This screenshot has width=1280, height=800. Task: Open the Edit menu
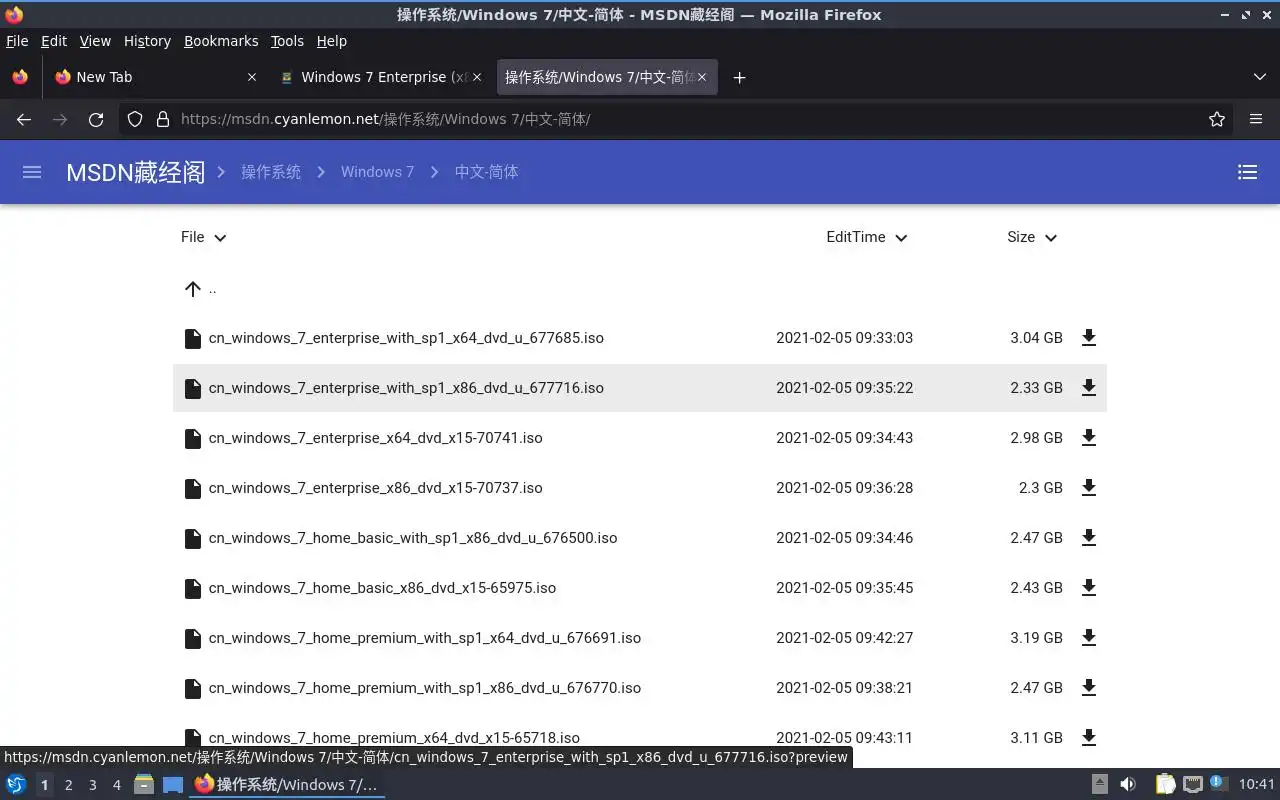[53, 41]
